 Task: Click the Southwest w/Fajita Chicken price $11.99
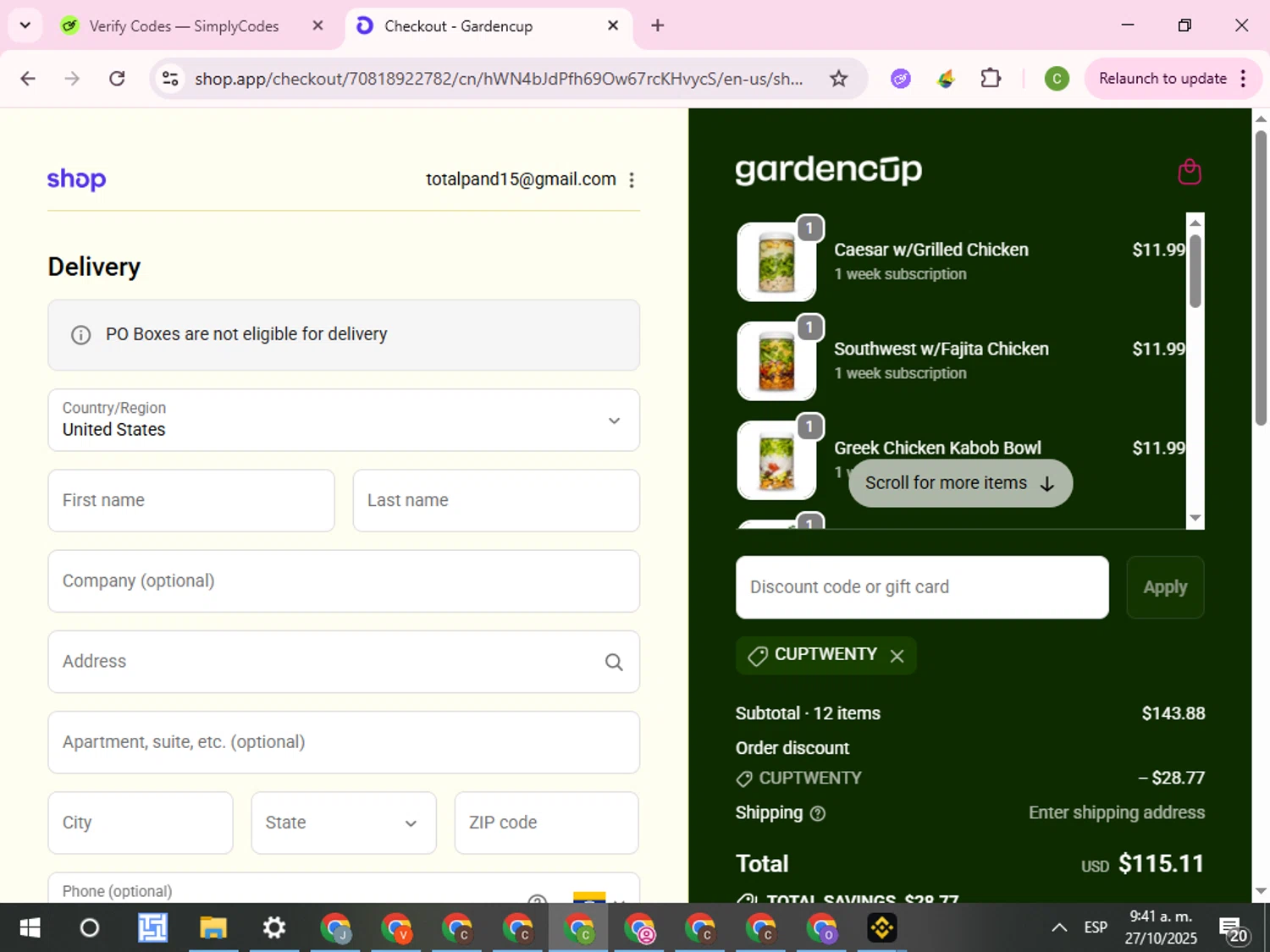[1159, 349]
